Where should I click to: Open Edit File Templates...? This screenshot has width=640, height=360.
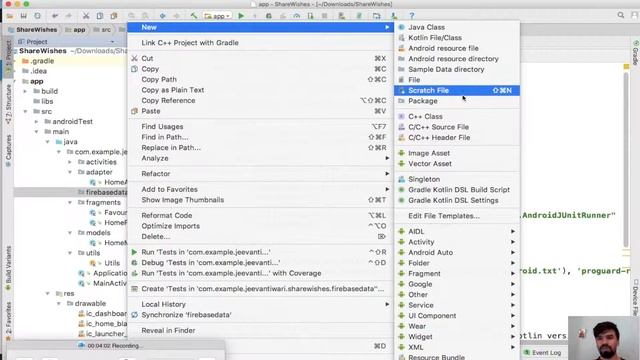pos(457,216)
